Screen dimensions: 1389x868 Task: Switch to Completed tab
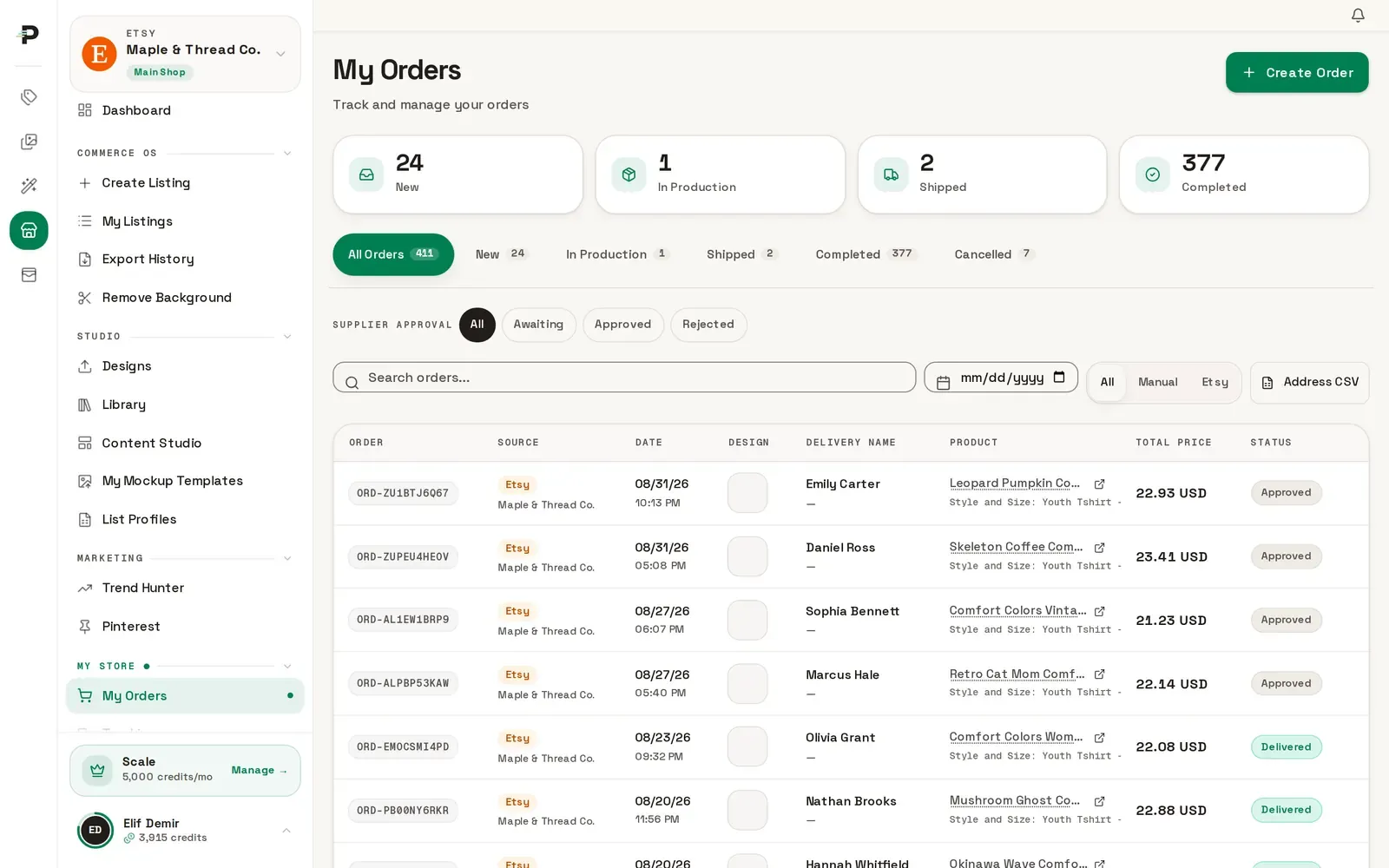click(866, 254)
